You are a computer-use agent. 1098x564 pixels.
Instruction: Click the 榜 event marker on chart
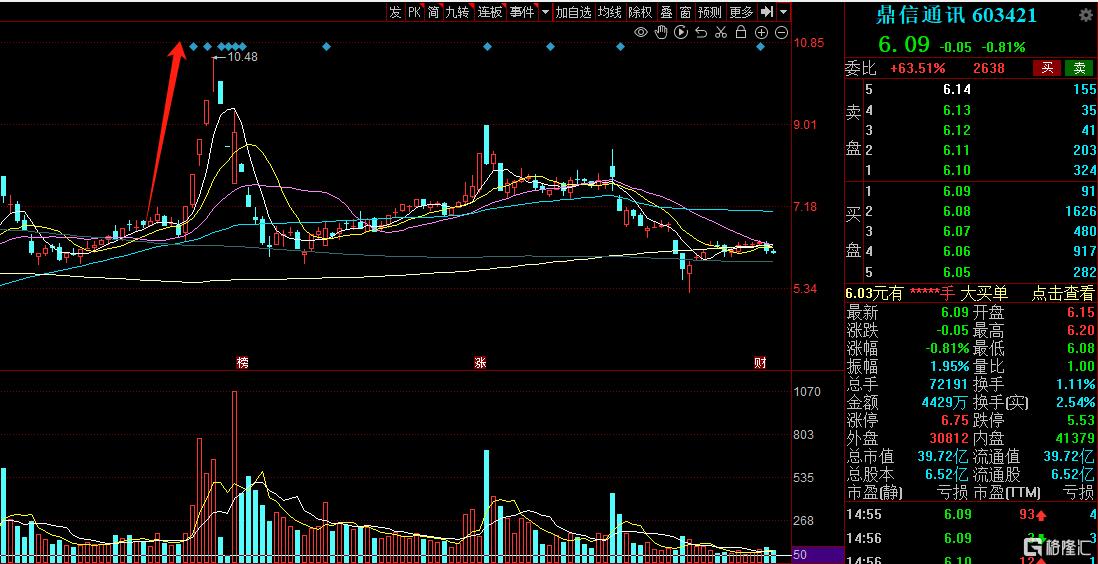pyautogui.click(x=242, y=363)
